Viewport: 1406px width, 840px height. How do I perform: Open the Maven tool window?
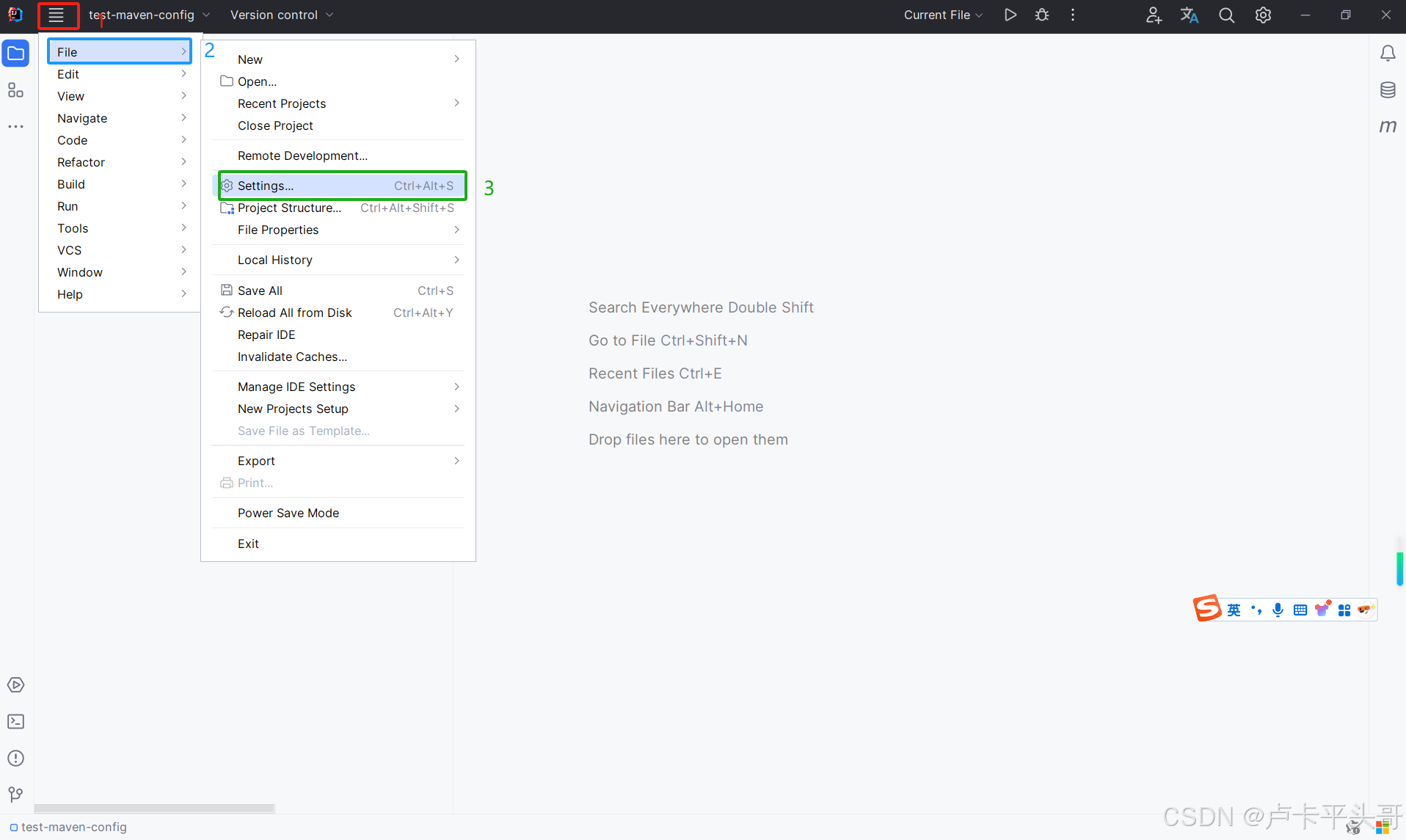(1388, 126)
